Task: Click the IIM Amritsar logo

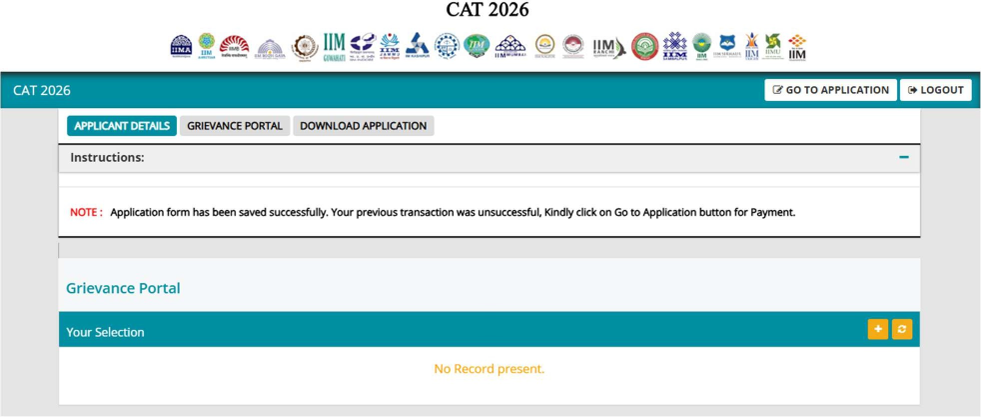Action: [206, 46]
